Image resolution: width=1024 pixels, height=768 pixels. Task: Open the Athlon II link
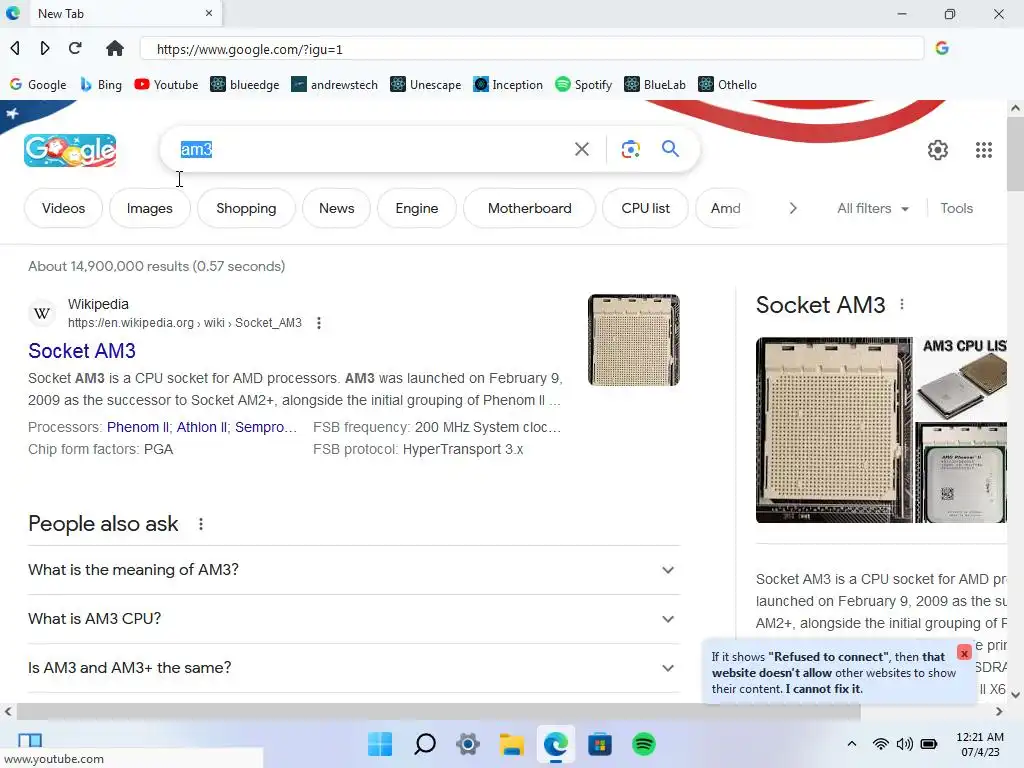coord(202,427)
